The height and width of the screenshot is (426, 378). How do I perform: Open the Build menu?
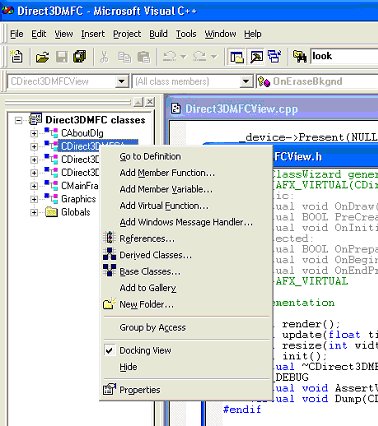pyautogui.click(x=158, y=34)
